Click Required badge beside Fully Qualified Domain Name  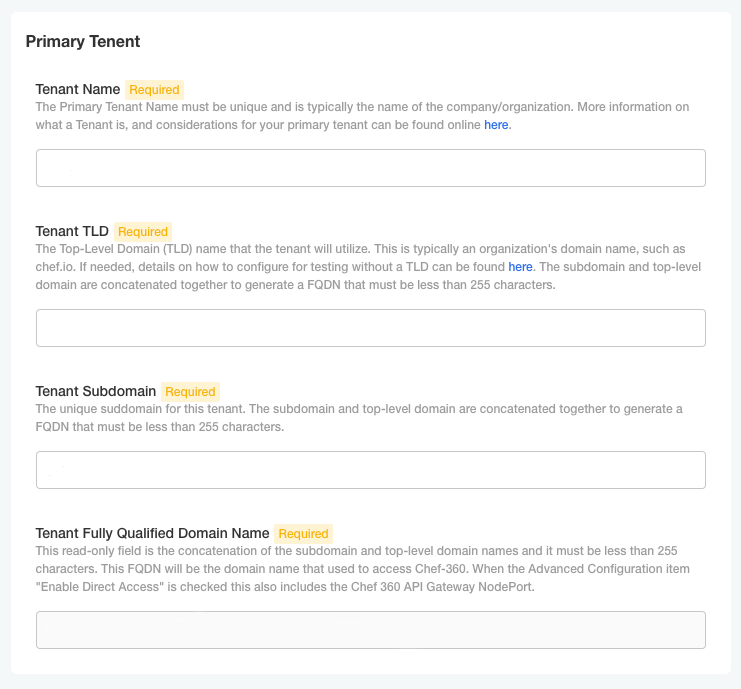click(303, 534)
